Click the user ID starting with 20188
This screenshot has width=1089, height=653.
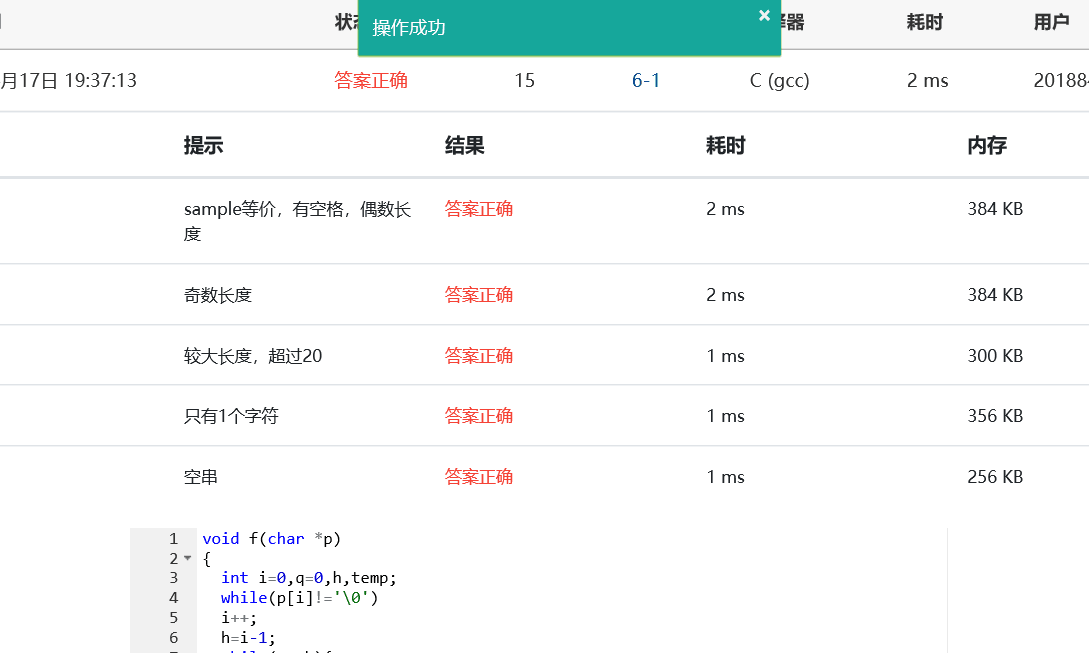tap(1061, 81)
